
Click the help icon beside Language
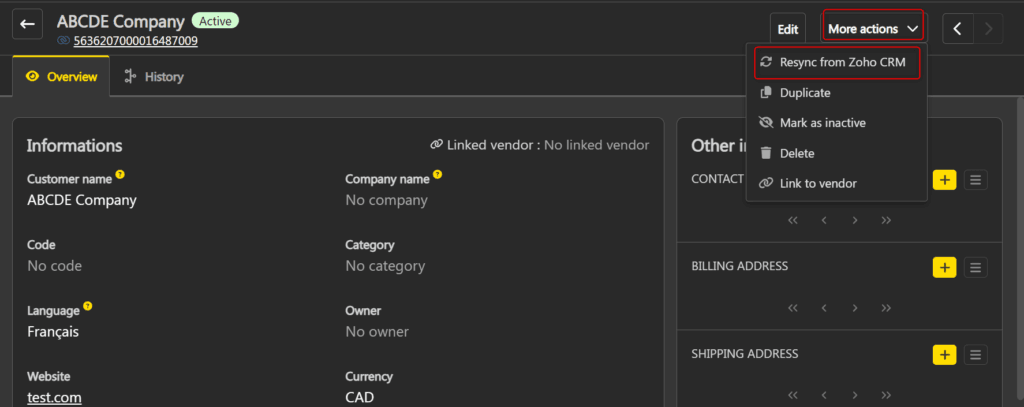pos(88,306)
